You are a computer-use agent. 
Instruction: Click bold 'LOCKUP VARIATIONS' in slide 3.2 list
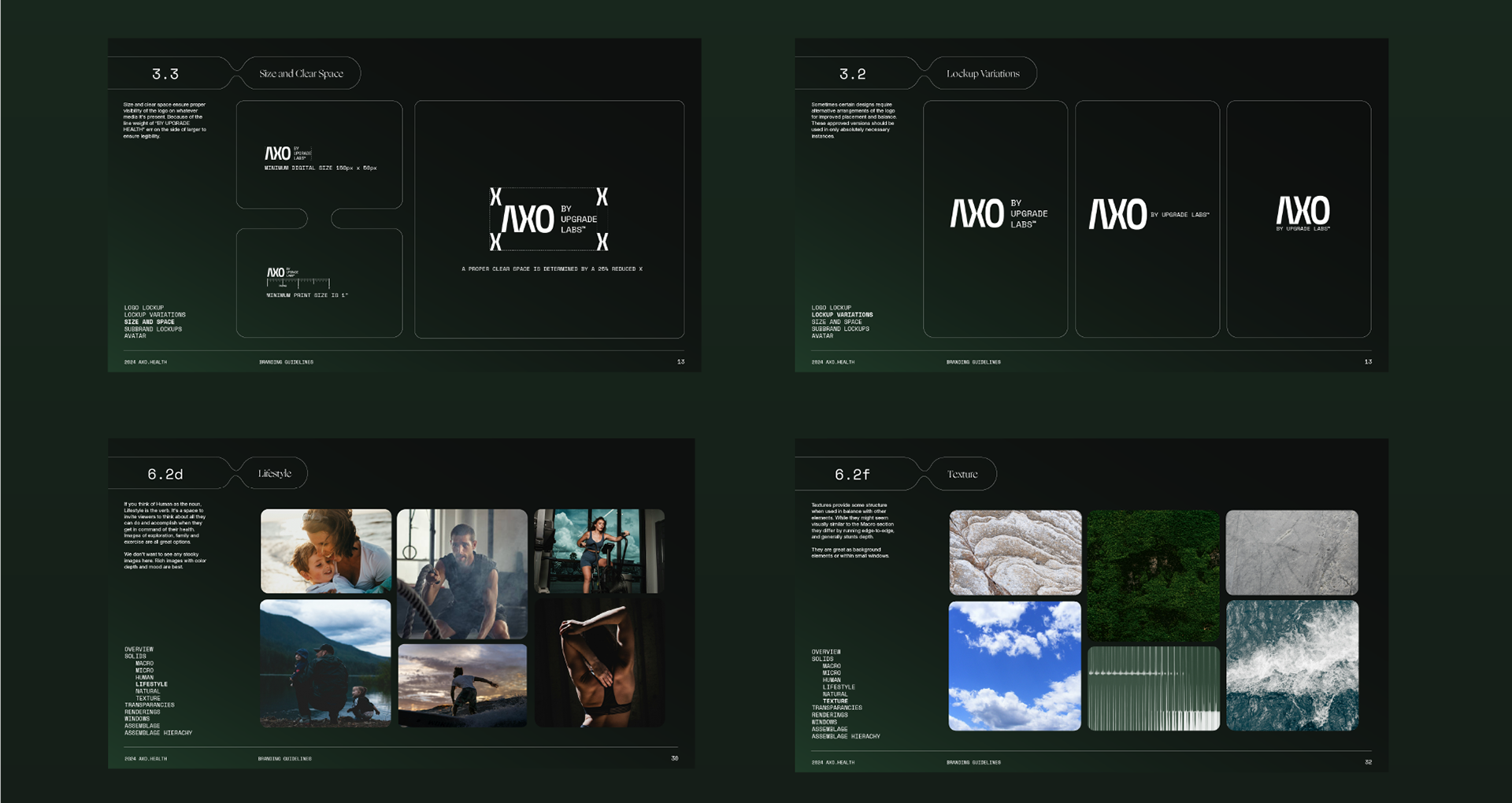click(x=842, y=315)
